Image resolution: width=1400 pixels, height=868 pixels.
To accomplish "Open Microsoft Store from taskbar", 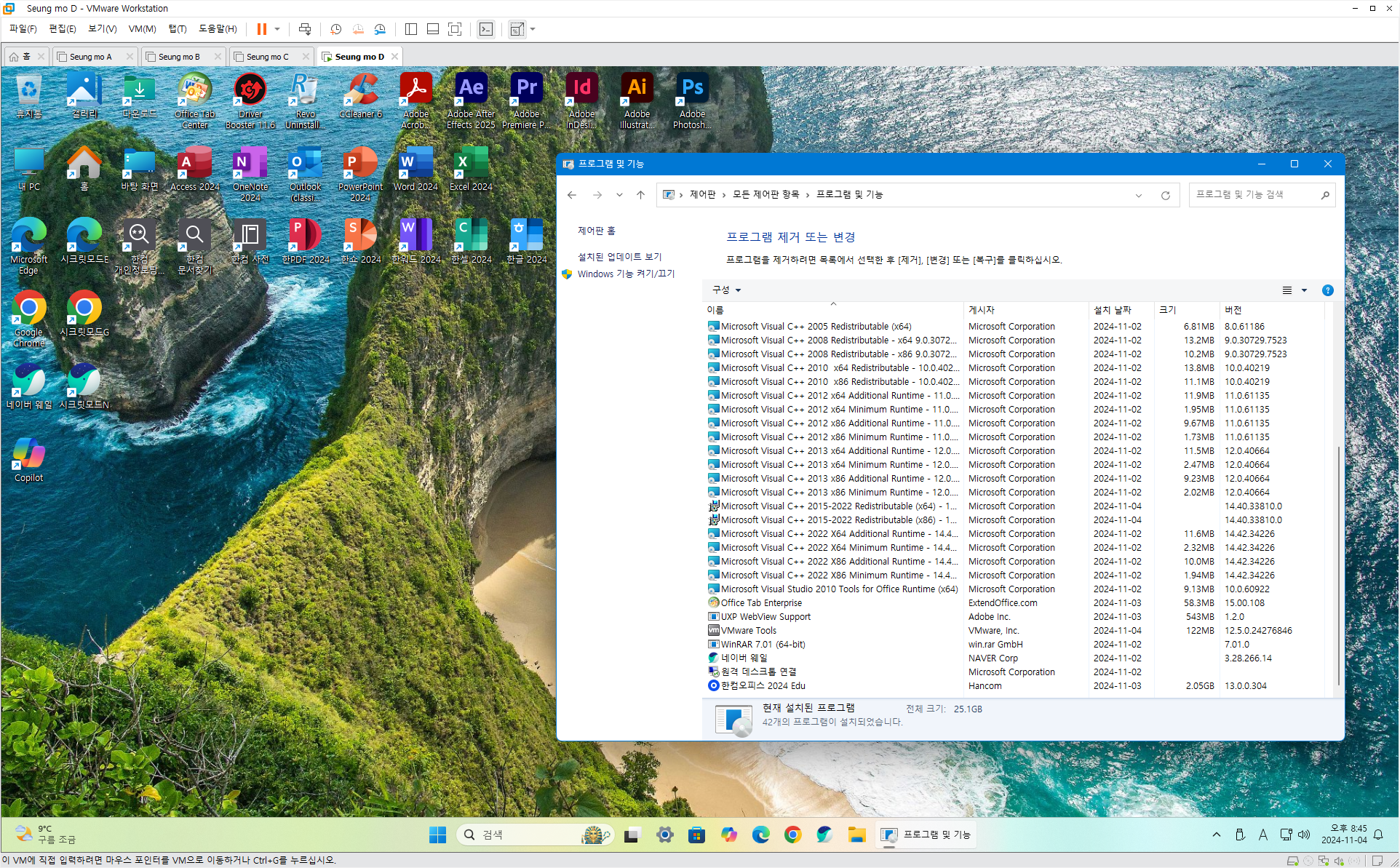I will tap(696, 835).
